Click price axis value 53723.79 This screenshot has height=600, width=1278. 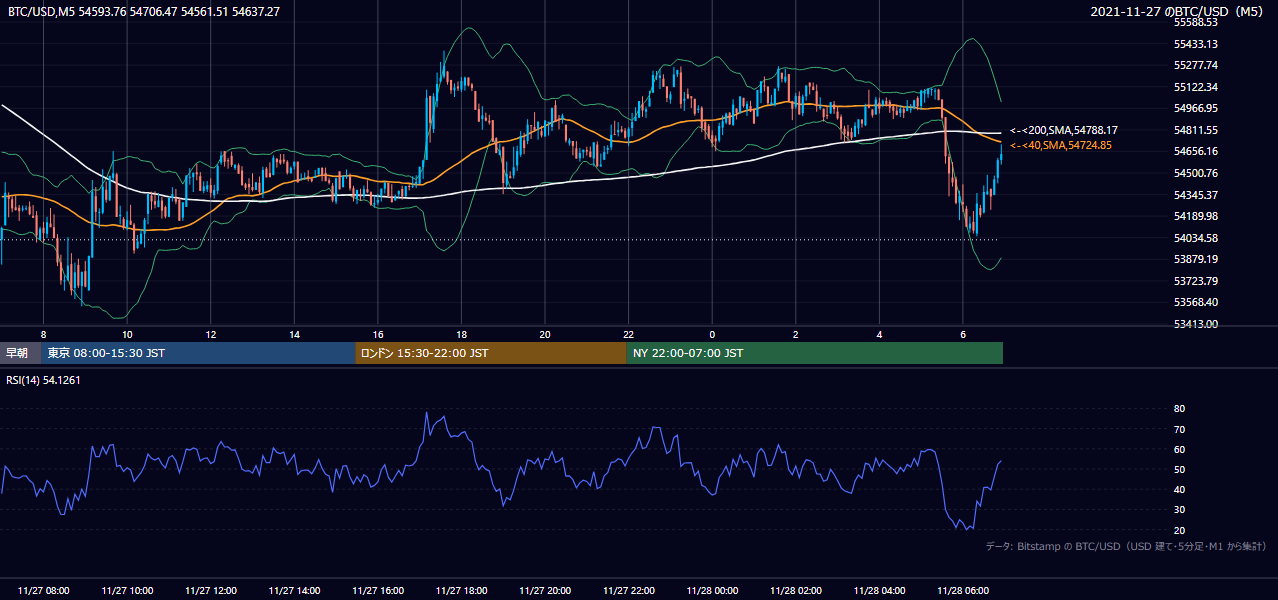(1196, 281)
